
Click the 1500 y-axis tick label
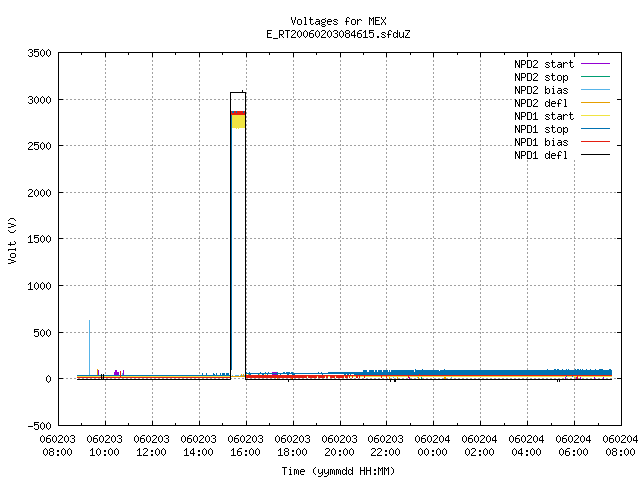click(40, 239)
